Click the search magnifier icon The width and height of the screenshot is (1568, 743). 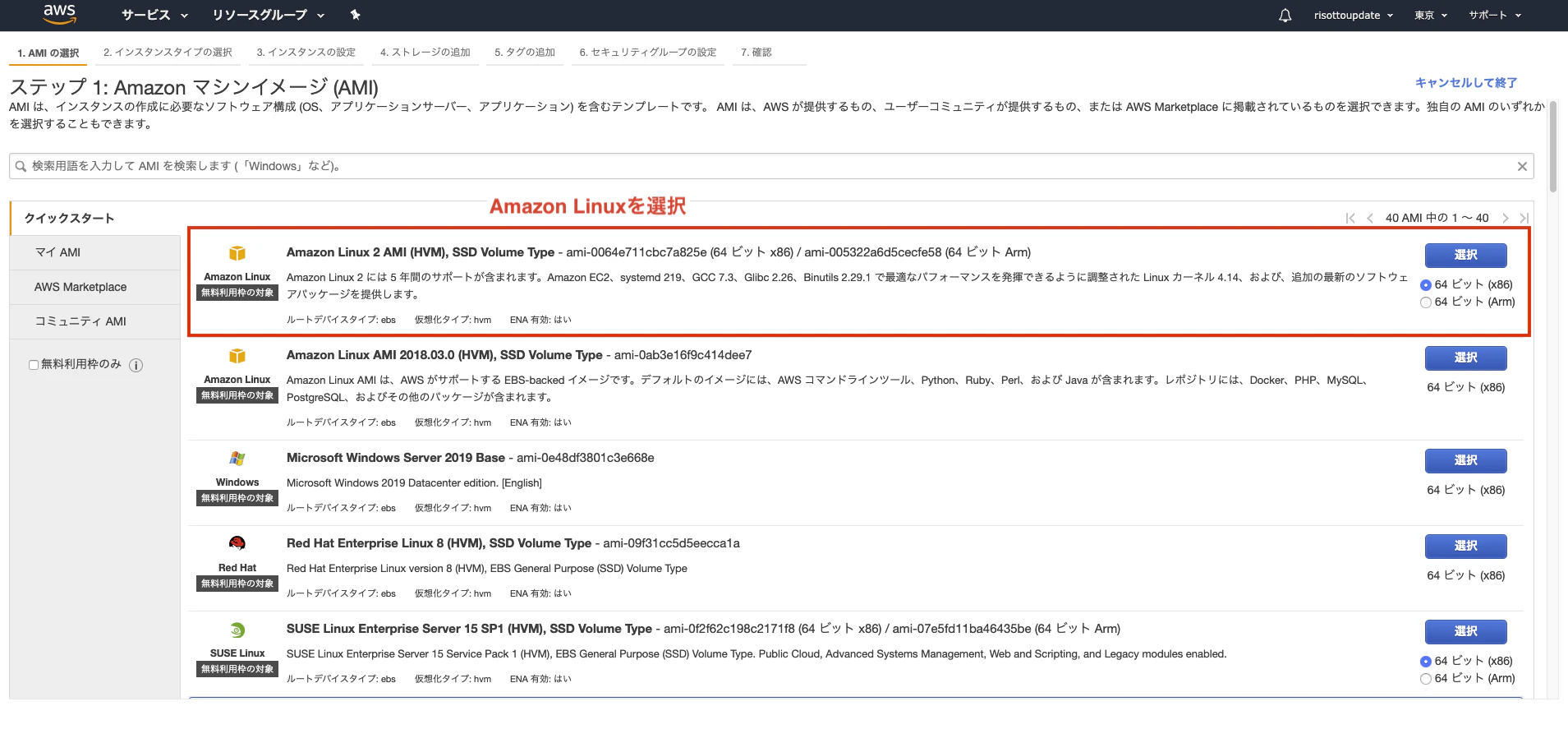tap(21, 166)
